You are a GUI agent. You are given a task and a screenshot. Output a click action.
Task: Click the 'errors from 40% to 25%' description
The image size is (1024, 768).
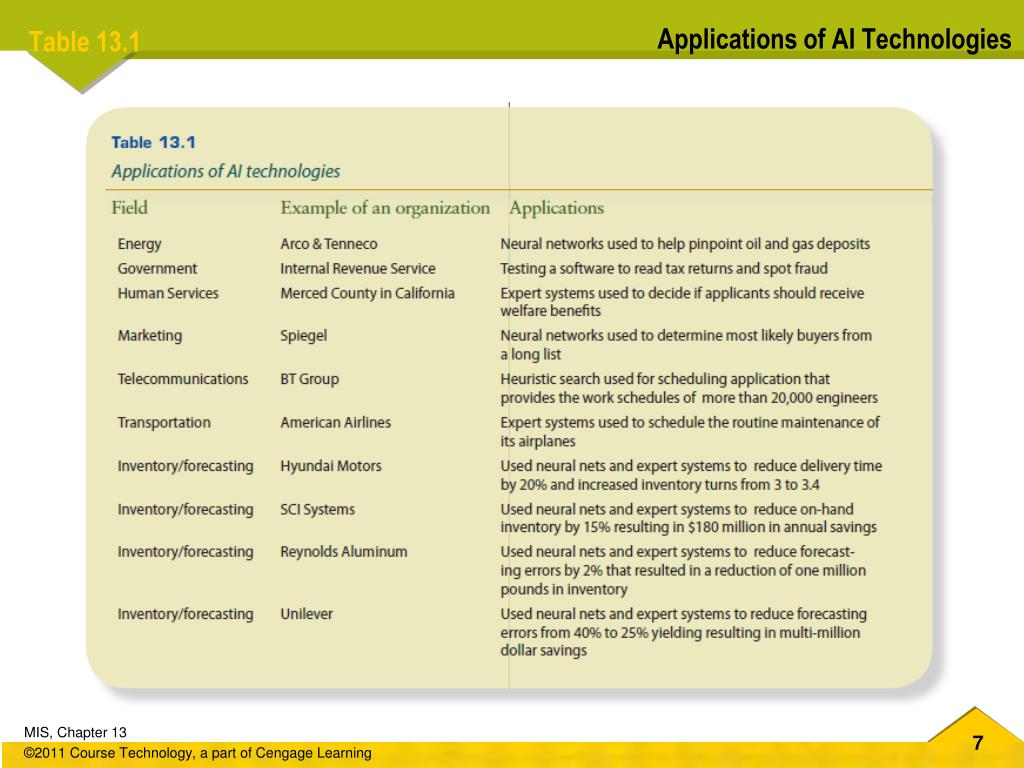point(683,632)
